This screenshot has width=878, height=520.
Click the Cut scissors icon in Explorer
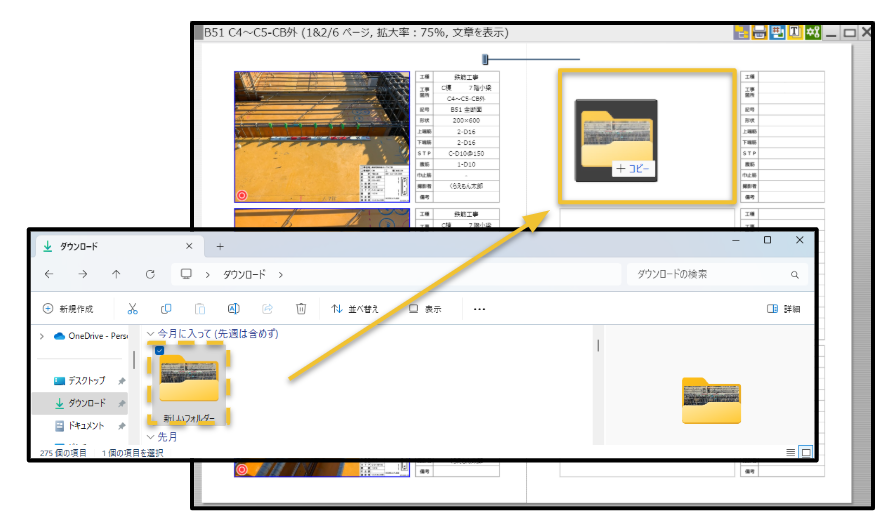tap(133, 309)
